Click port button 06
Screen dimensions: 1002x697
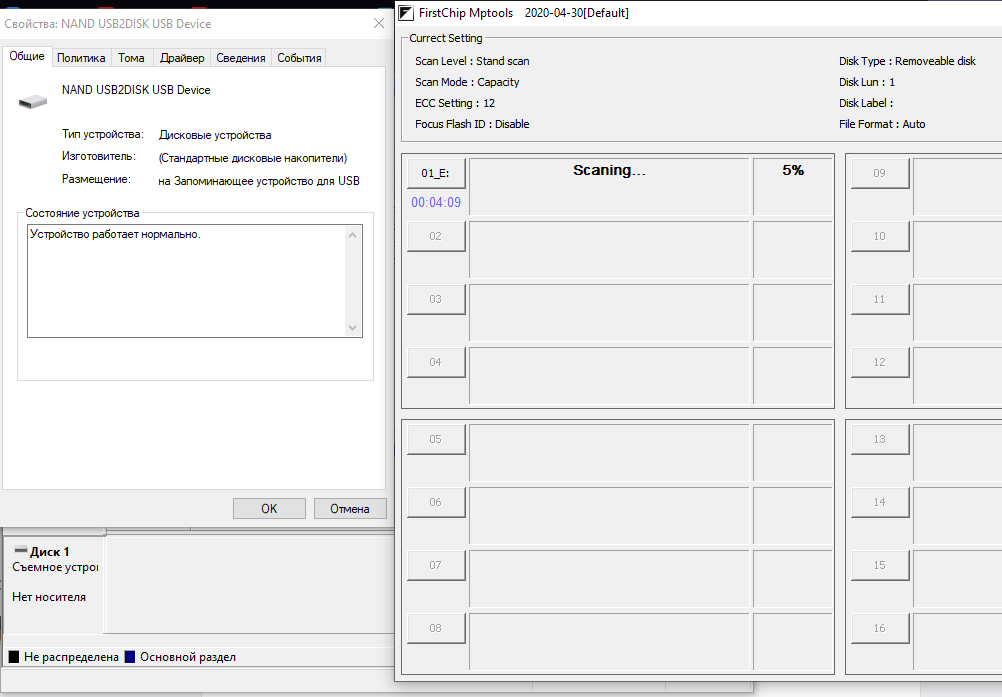click(436, 503)
